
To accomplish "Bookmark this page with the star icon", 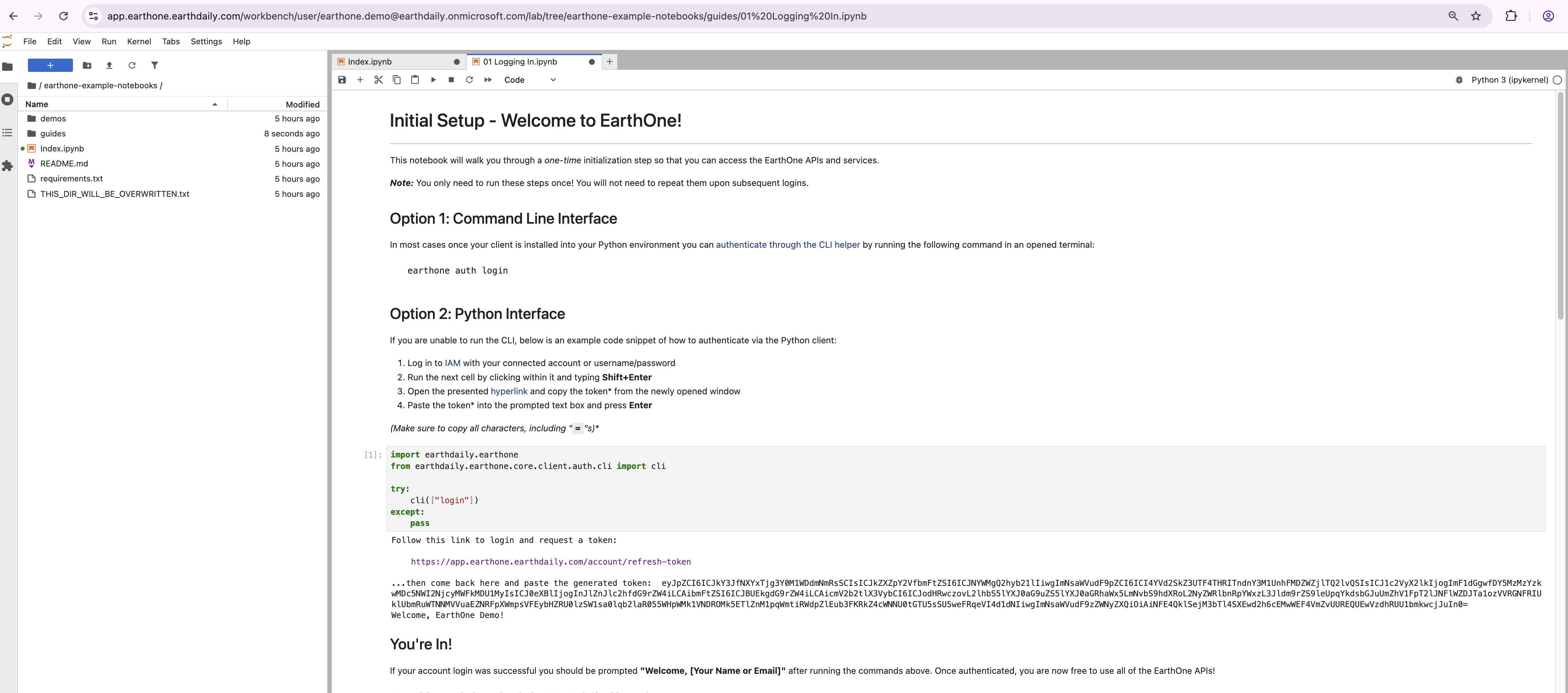I will tap(1476, 16).
